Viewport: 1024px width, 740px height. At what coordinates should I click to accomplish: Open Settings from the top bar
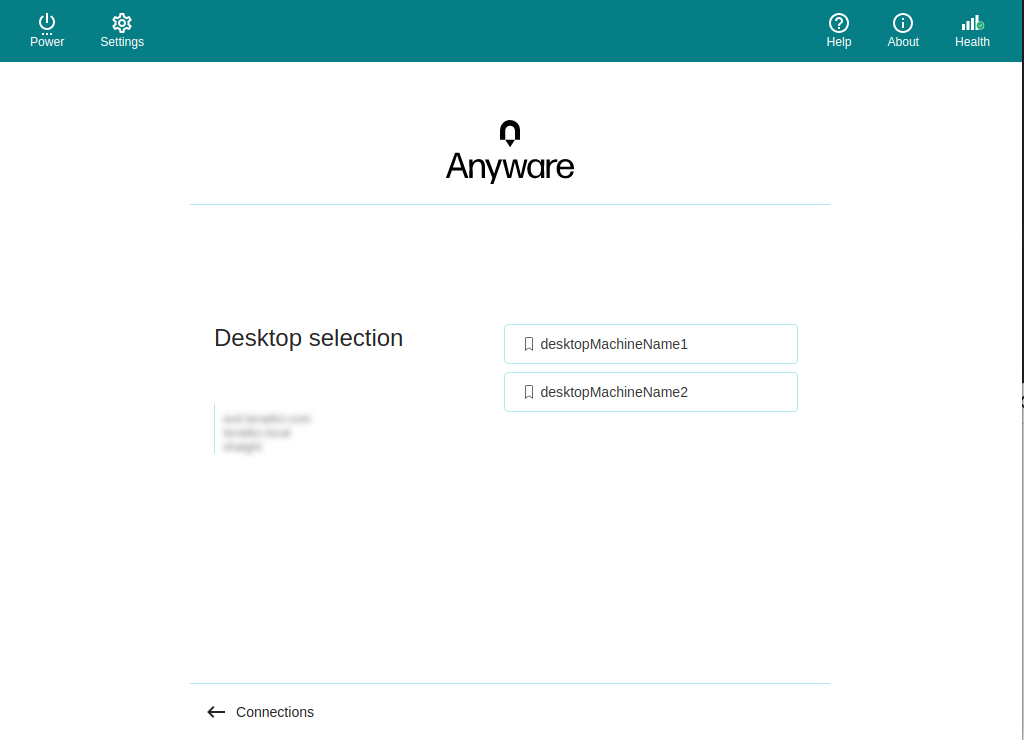tap(122, 31)
